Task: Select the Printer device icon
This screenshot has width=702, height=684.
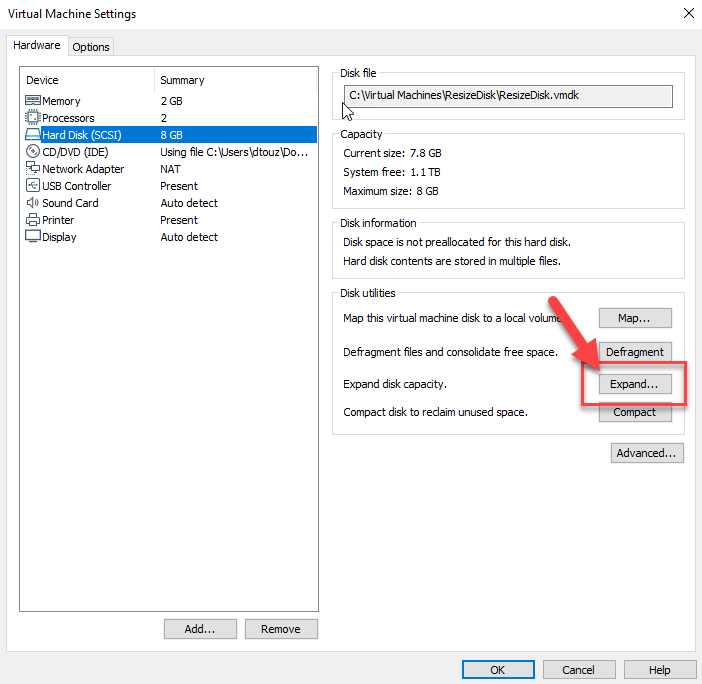Action: point(33,220)
